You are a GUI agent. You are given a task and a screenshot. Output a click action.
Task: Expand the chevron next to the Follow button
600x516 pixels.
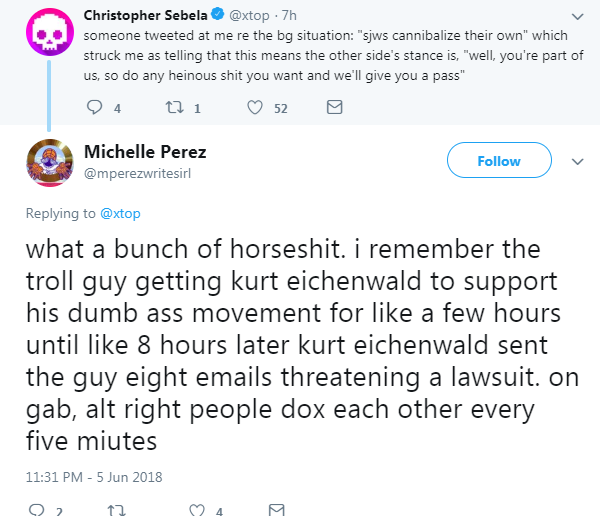577,162
